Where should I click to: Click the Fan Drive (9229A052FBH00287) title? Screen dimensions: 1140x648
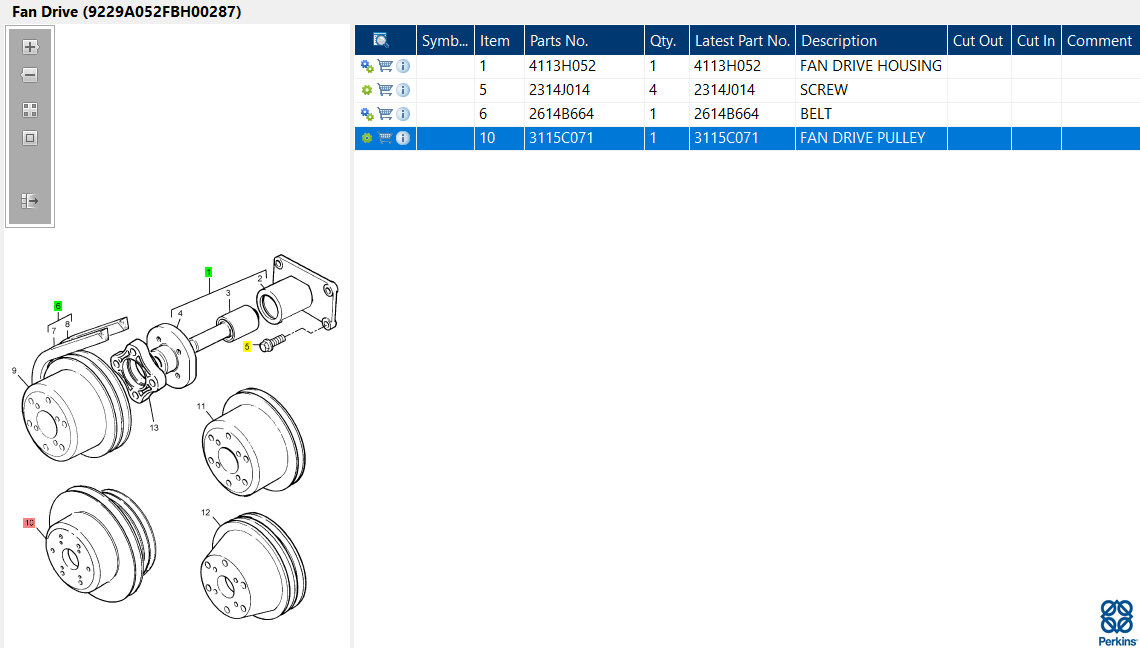(127, 12)
